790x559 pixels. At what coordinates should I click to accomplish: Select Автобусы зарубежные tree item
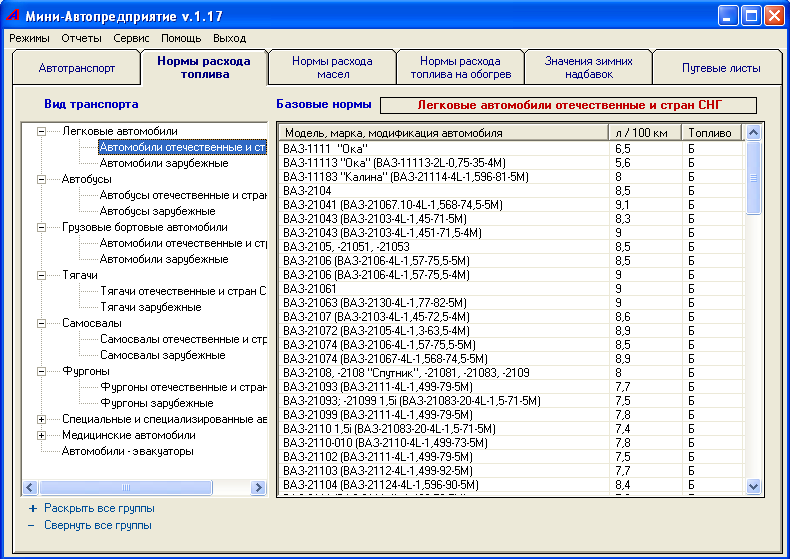click(x=157, y=211)
